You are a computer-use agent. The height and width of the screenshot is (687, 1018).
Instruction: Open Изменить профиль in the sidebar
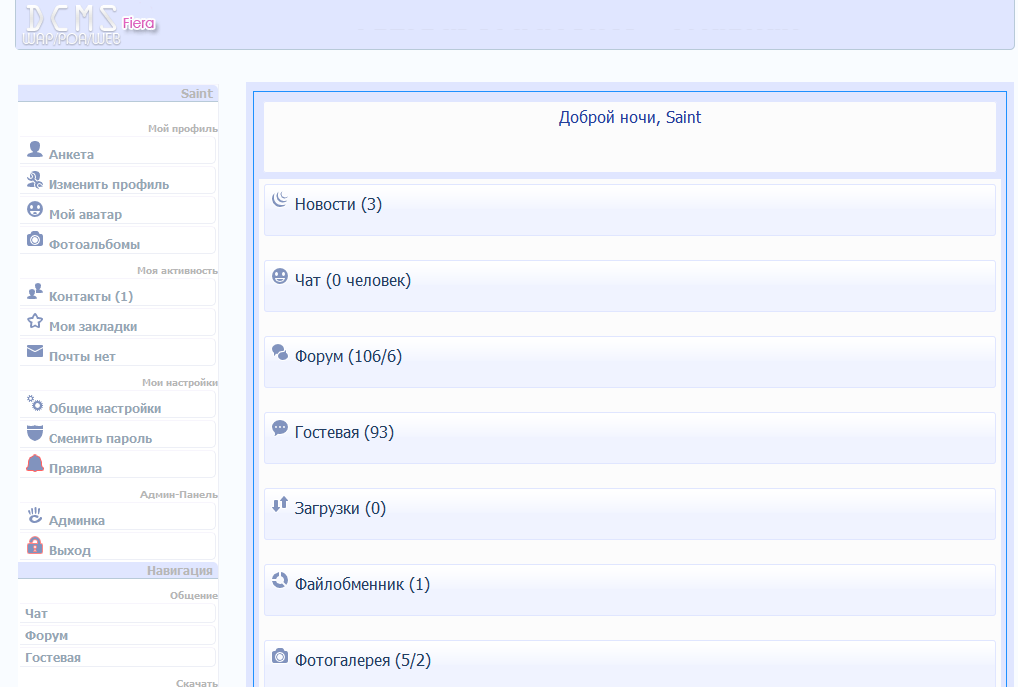coord(108,185)
